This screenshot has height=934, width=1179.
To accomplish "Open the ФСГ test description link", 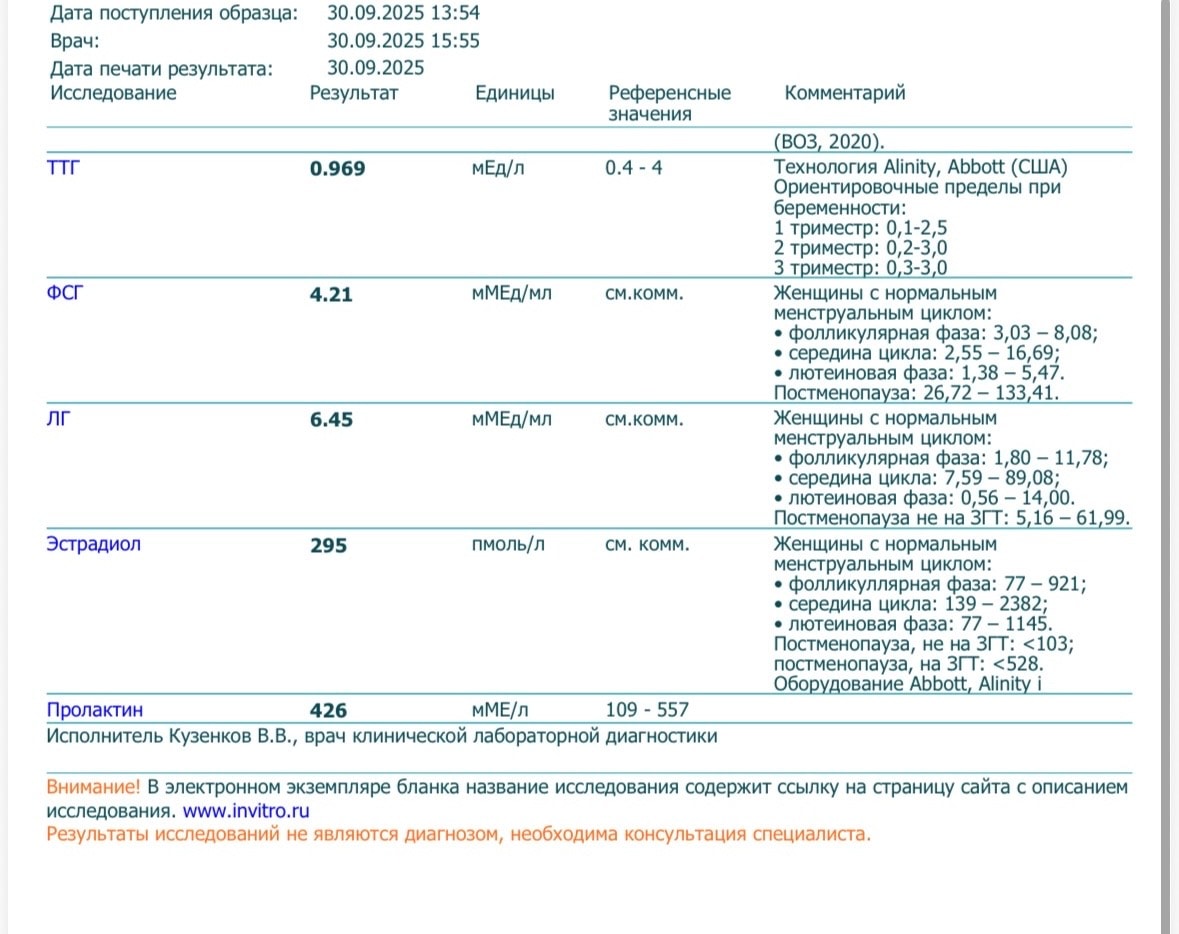I will click(x=65, y=293).
